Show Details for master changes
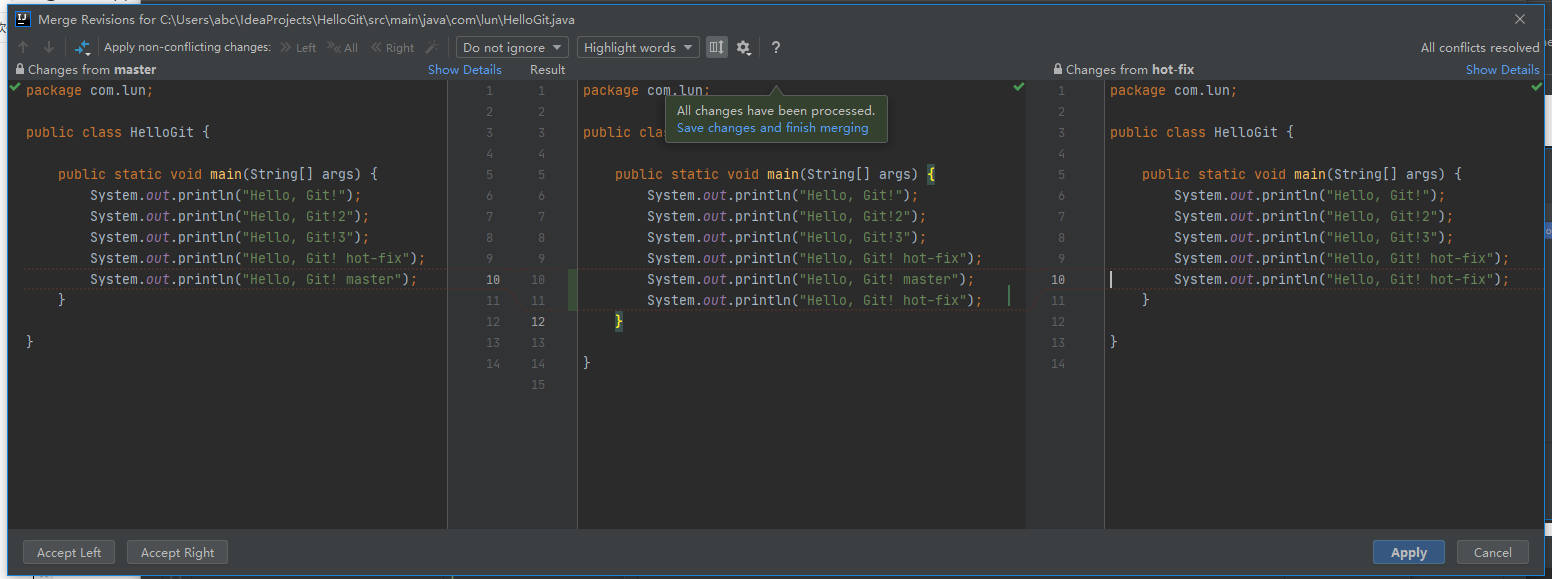The width and height of the screenshot is (1552, 579). (x=464, y=70)
